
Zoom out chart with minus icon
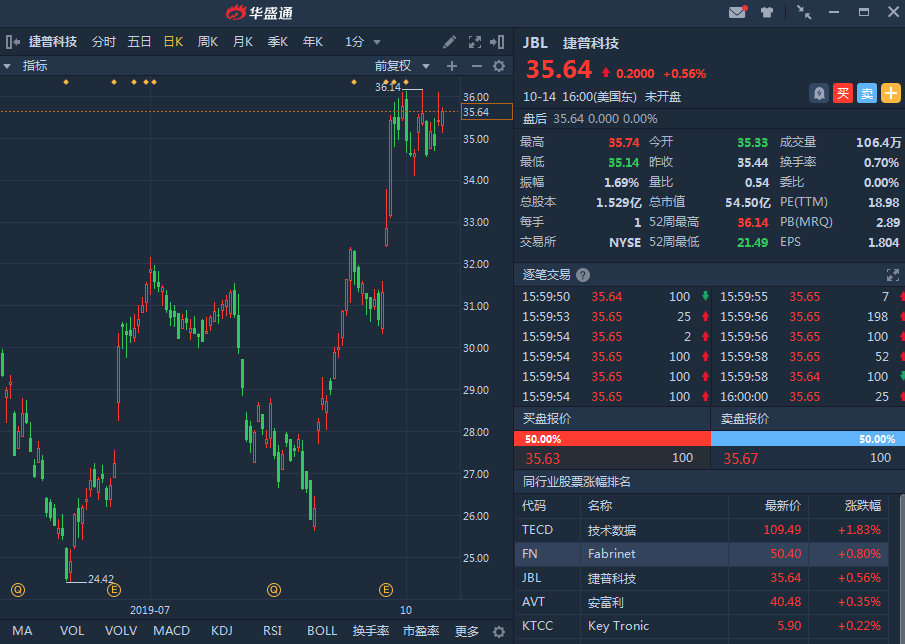point(477,66)
